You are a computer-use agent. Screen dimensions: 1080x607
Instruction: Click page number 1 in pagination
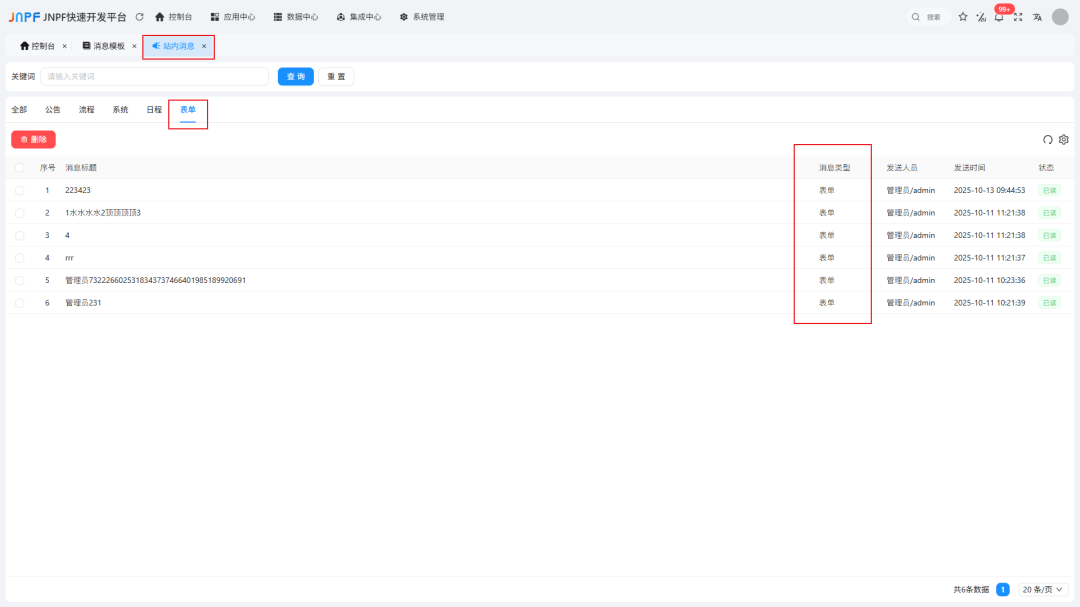[x=1003, y=589]
